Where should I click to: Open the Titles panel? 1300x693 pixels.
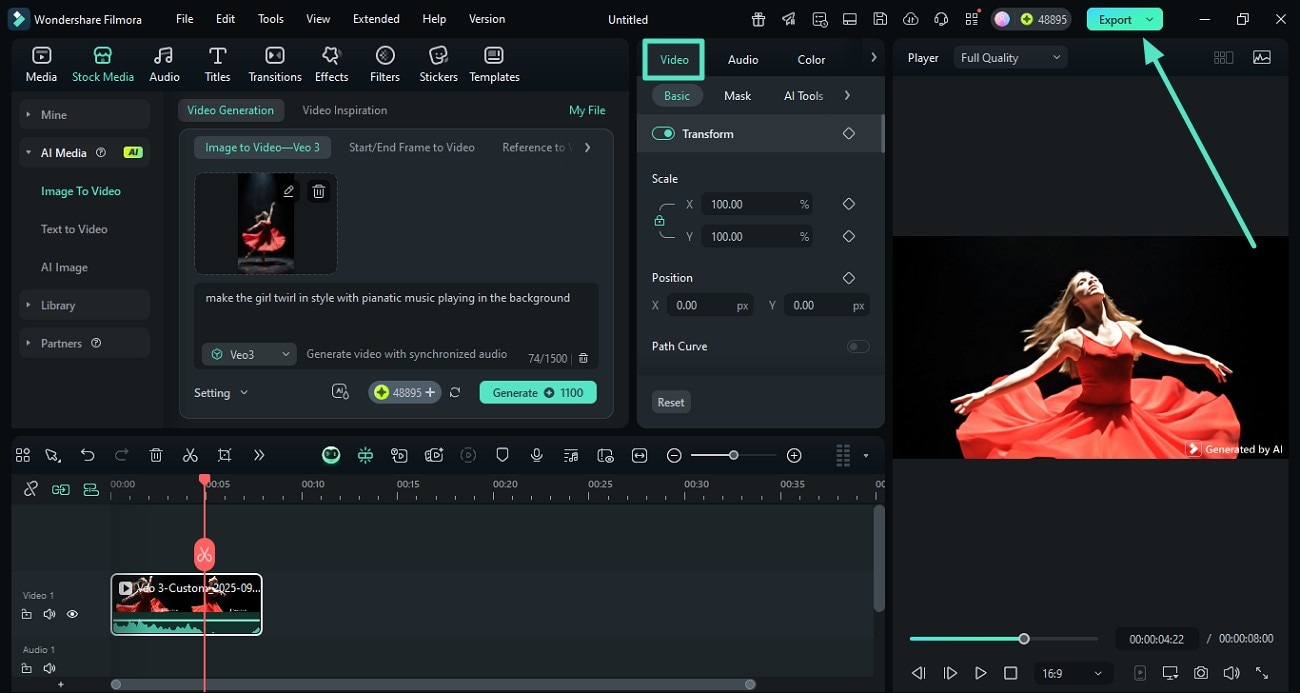pos(217,64)
